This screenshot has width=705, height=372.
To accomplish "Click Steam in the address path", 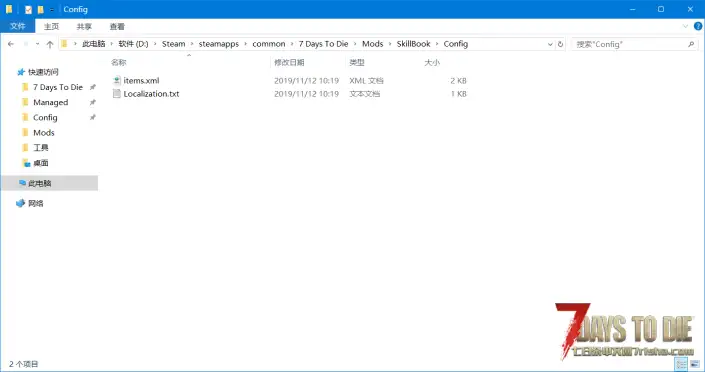I will pyautogui.click(x=174, y=44).
